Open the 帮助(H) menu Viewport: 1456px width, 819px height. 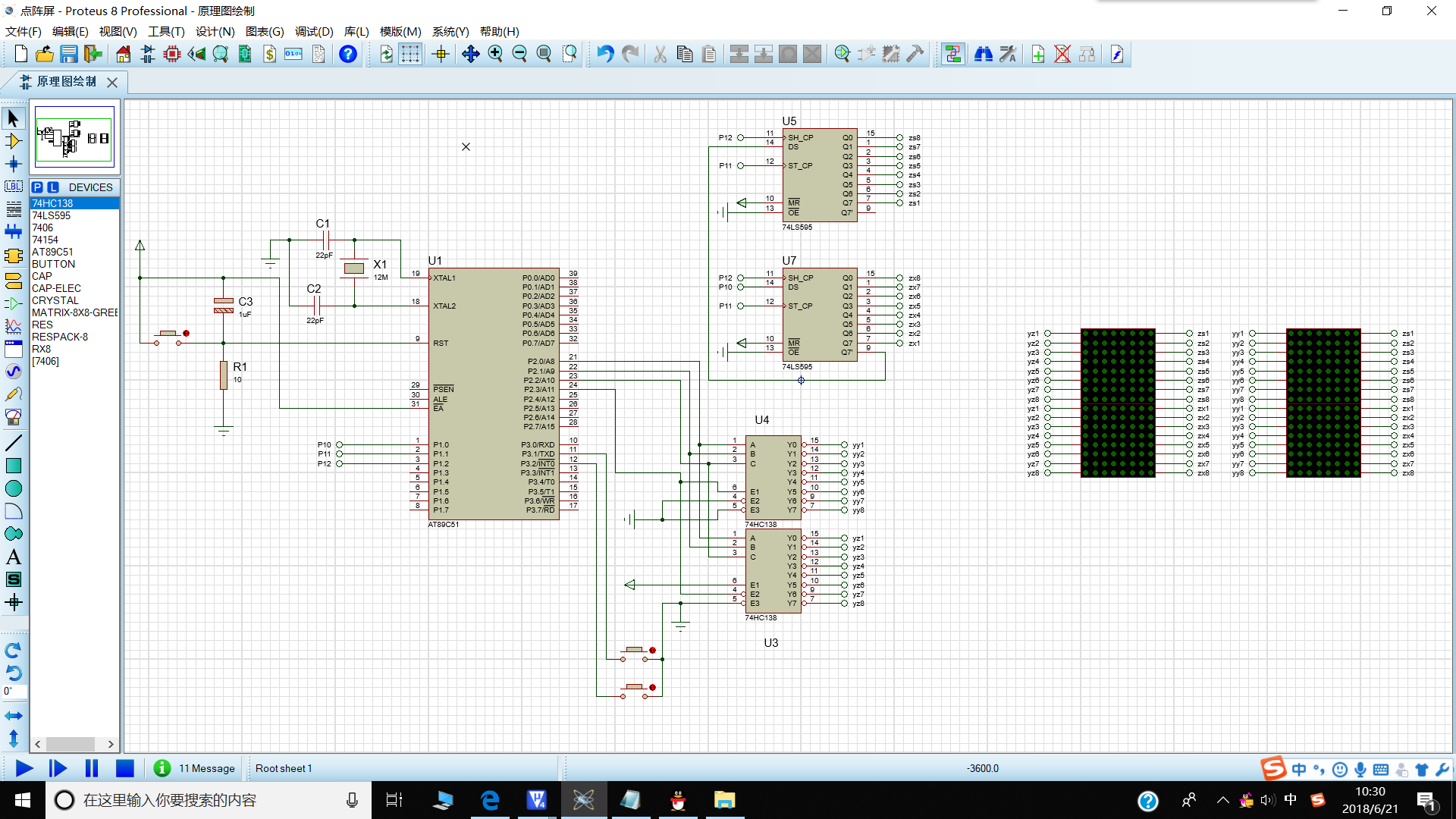point(500,31)
